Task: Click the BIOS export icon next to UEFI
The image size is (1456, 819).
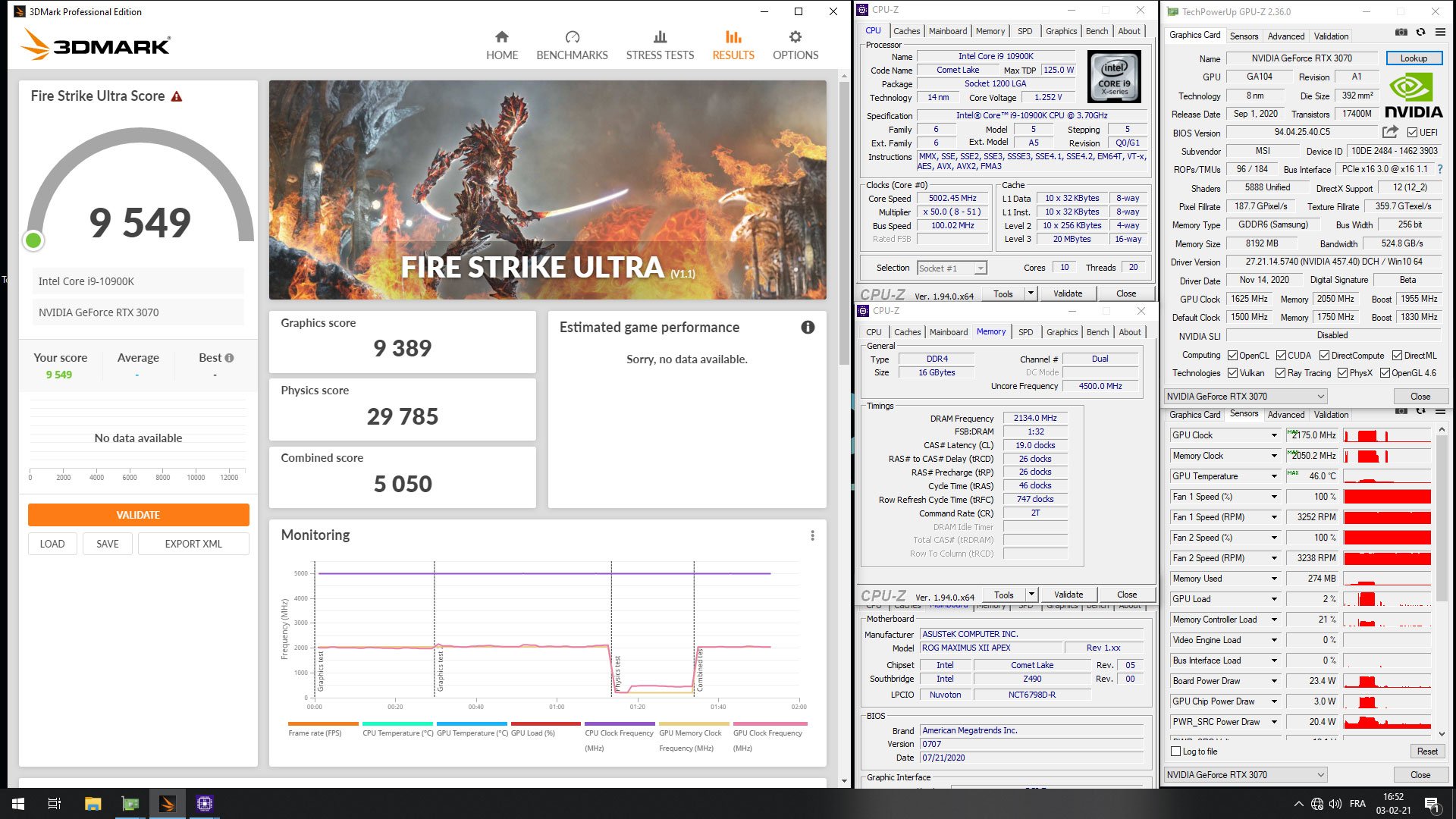Action: click(x=1390, y=132)
